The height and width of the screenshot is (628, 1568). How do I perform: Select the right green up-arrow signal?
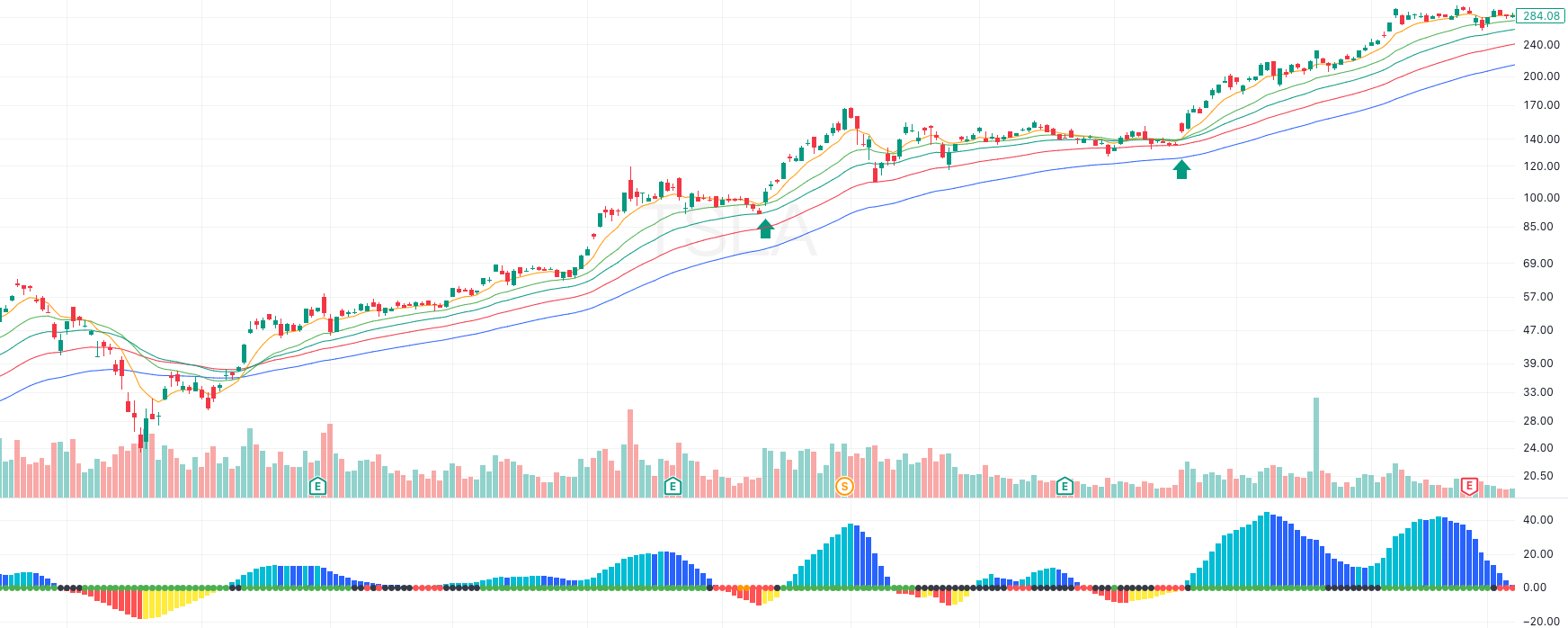pos(1181,169)
